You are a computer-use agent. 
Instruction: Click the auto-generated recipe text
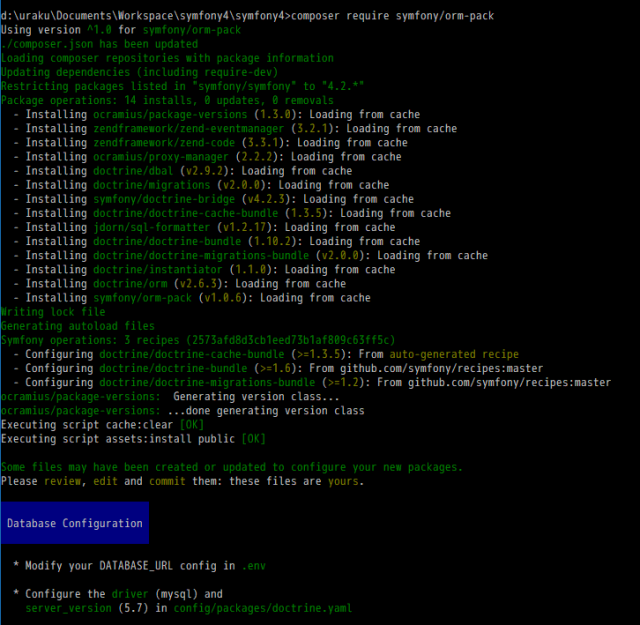[453, 354]
